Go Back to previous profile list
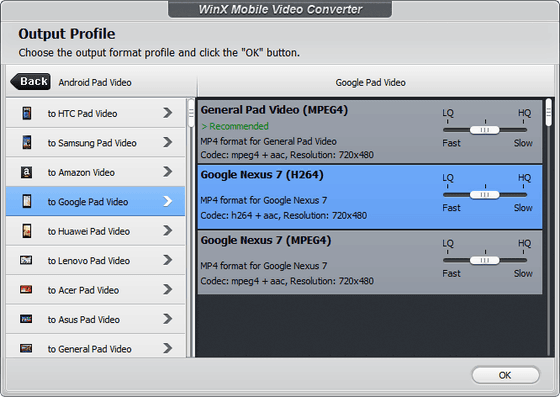The image size is (560, 397). tap(31, 81)
